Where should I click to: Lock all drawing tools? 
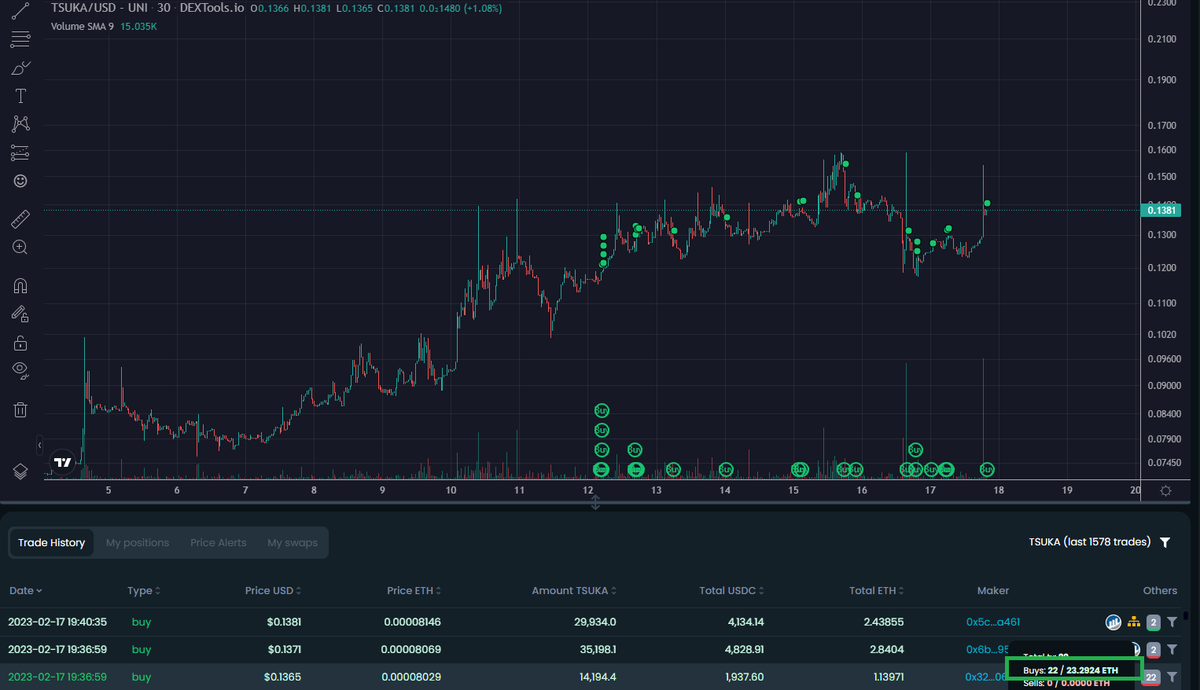point(20,343)
